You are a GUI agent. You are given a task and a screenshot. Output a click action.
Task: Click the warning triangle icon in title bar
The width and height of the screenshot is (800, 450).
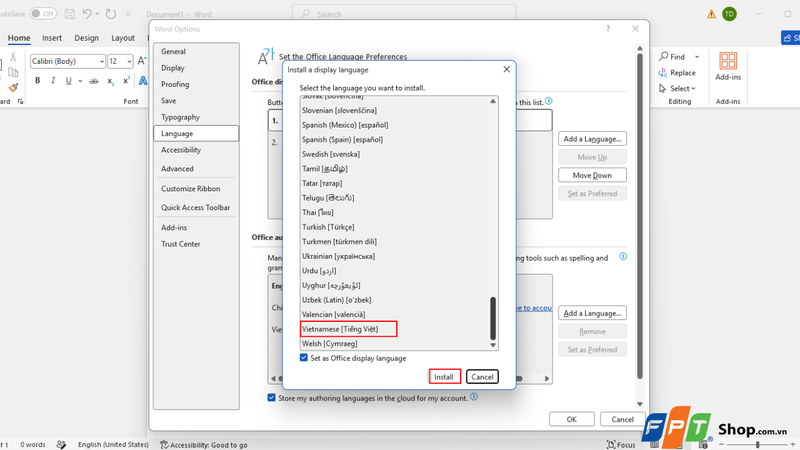click(x=711, y=14)
